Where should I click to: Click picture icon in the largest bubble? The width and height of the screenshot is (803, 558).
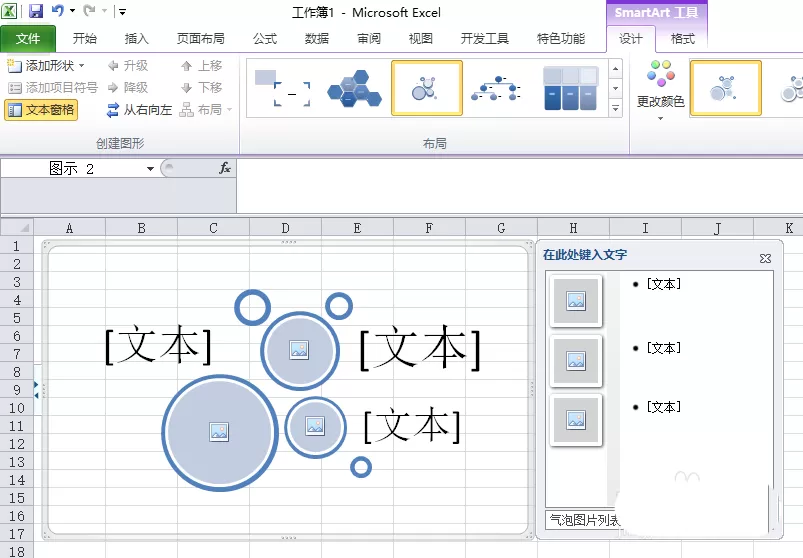coord(219,432)
